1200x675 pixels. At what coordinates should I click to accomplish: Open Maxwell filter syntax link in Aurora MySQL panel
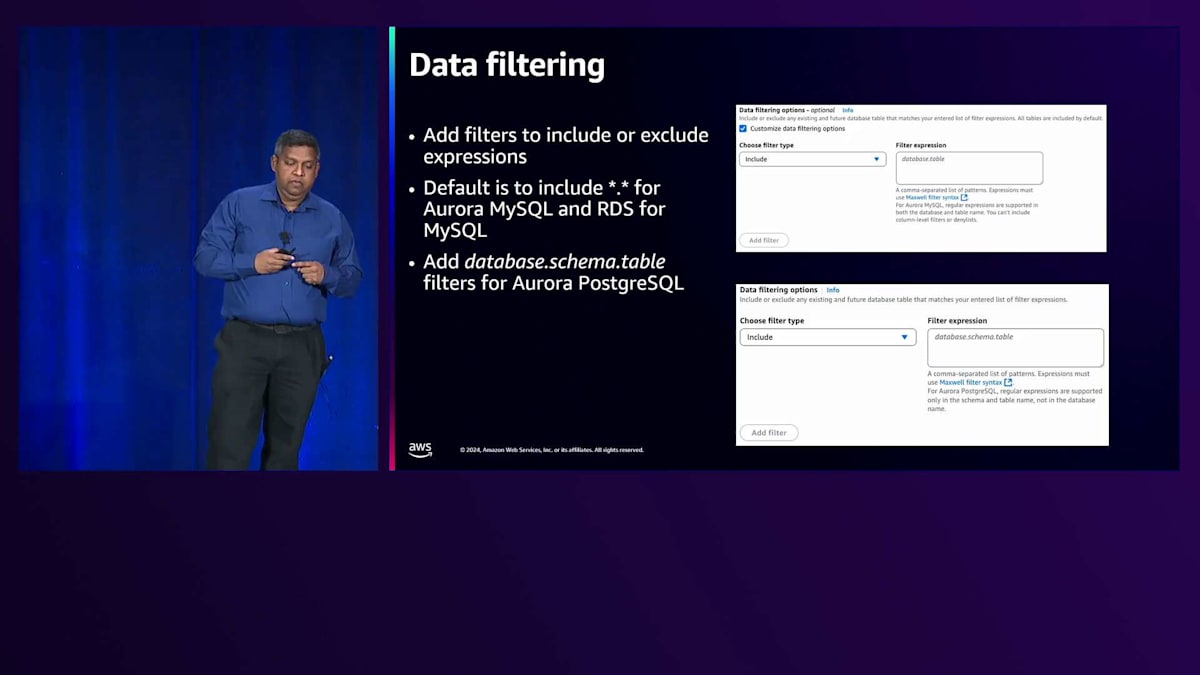click(x=932, y=197)
